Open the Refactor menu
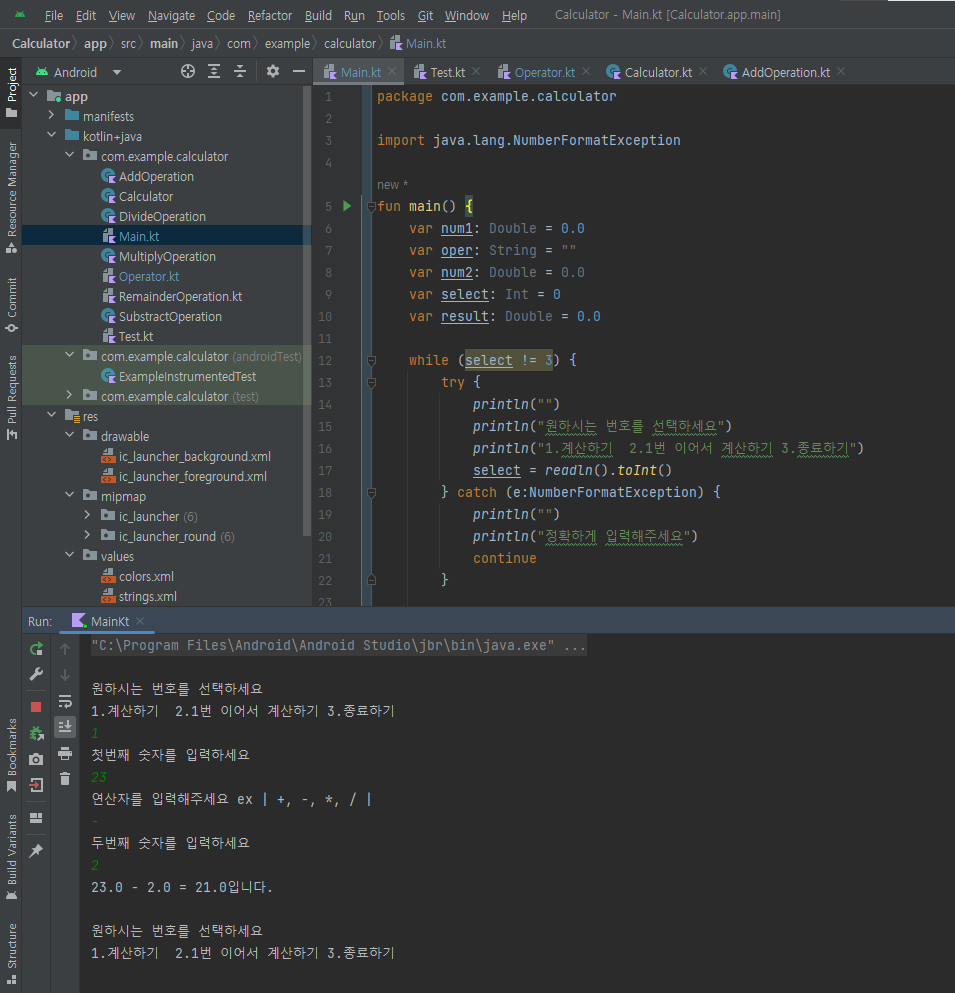The height and width of the screenshot is (993, 955). coord(269,15)
